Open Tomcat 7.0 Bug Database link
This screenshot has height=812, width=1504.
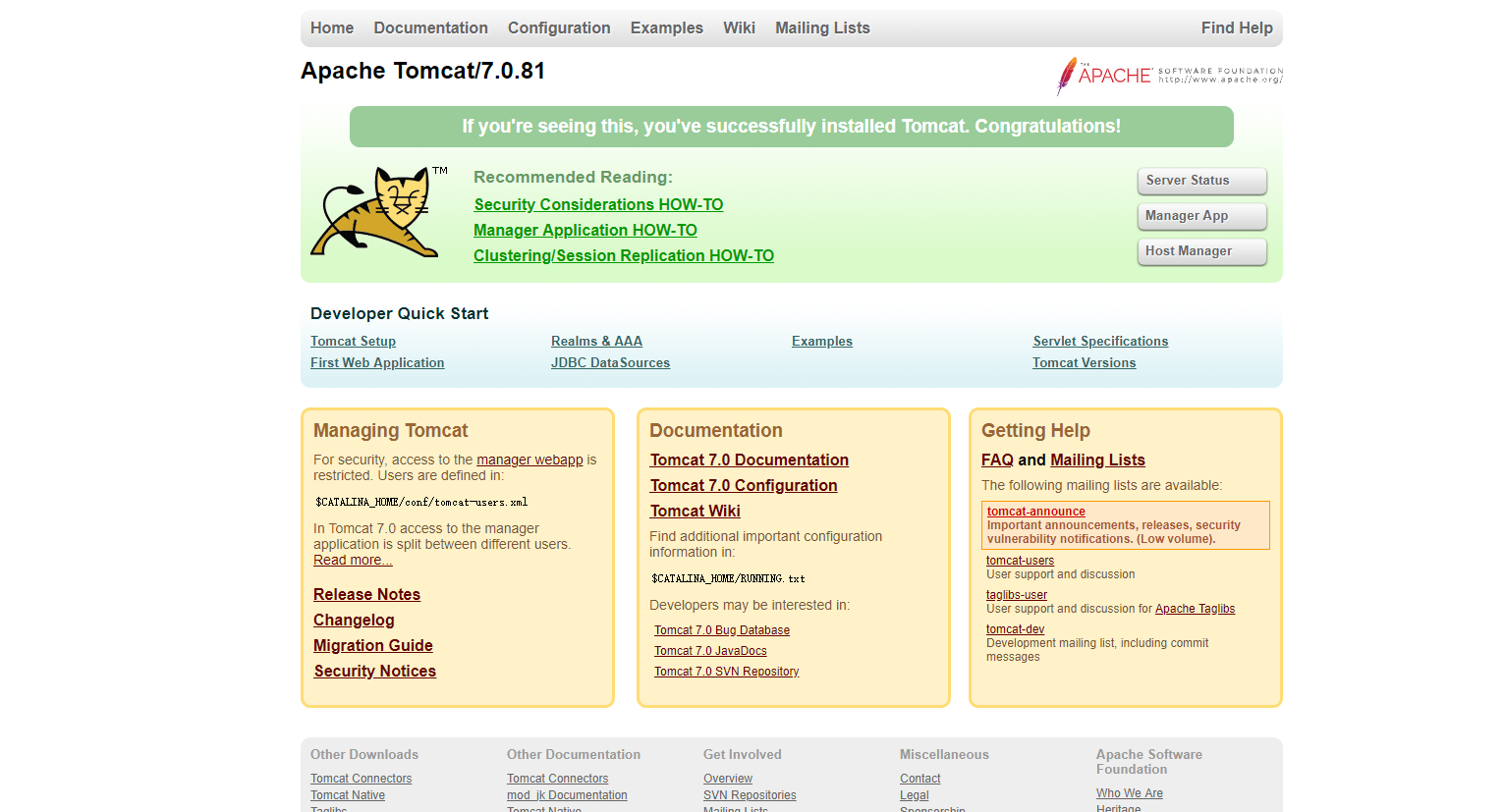click(x=722, y=630)
